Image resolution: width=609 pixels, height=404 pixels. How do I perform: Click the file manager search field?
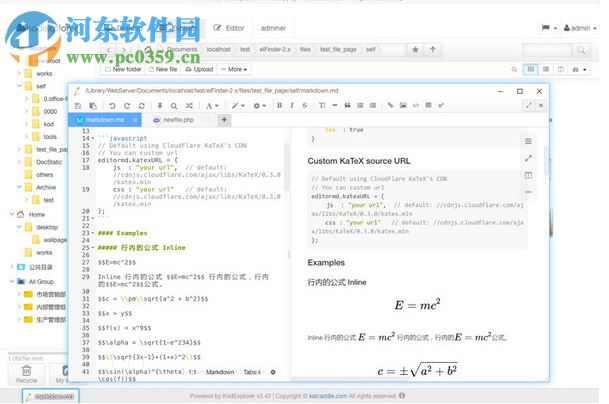pos(547,50)
